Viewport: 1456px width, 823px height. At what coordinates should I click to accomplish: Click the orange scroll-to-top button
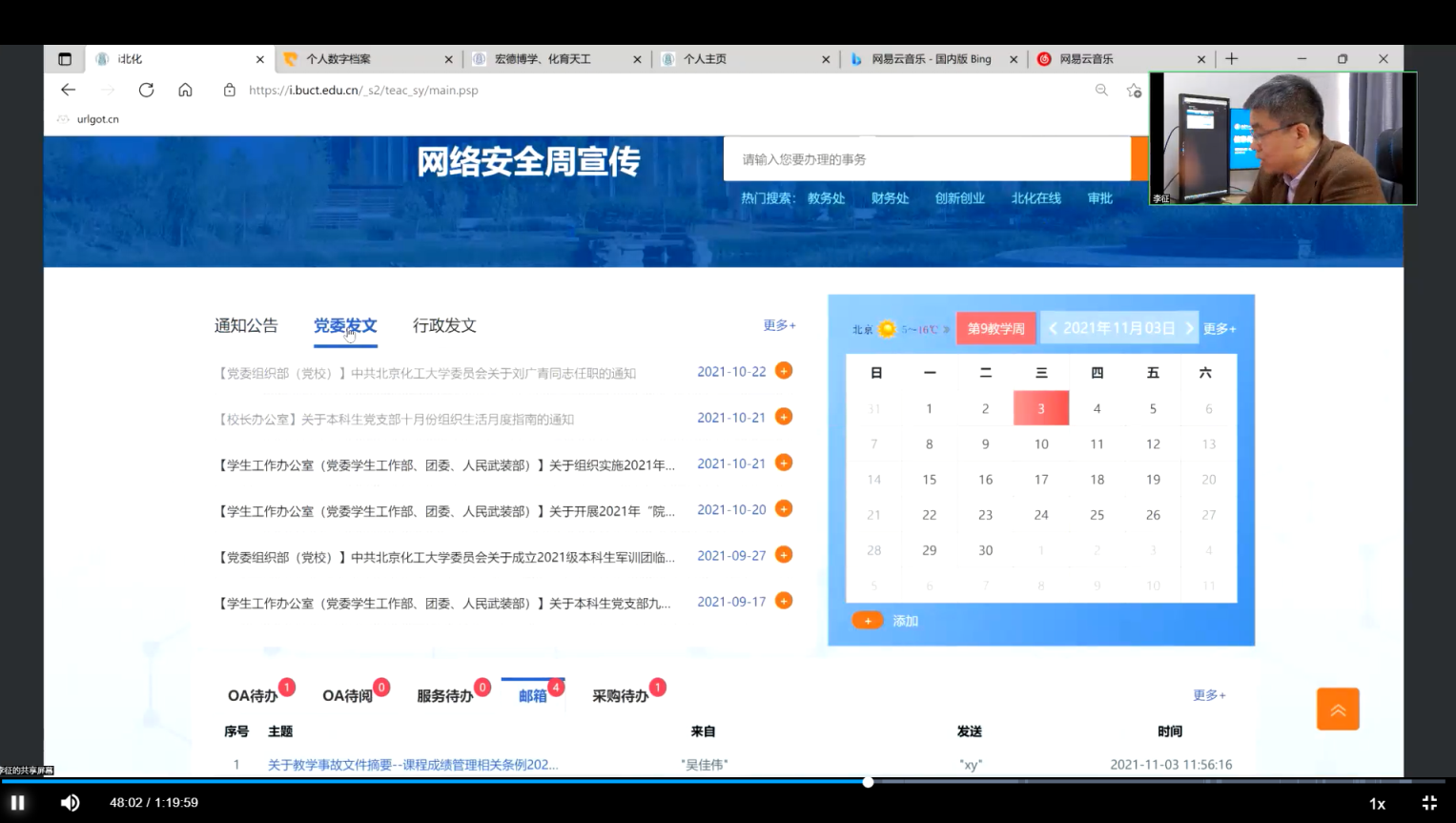click(x=1337, y=709)
